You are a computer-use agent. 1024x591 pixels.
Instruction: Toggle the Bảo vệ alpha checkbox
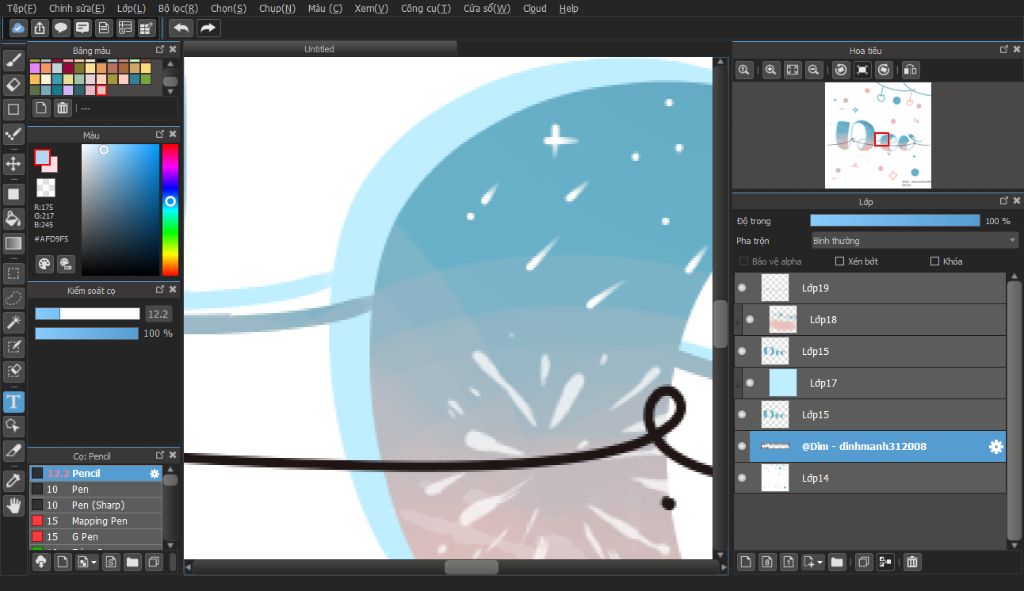pos(743,261)
